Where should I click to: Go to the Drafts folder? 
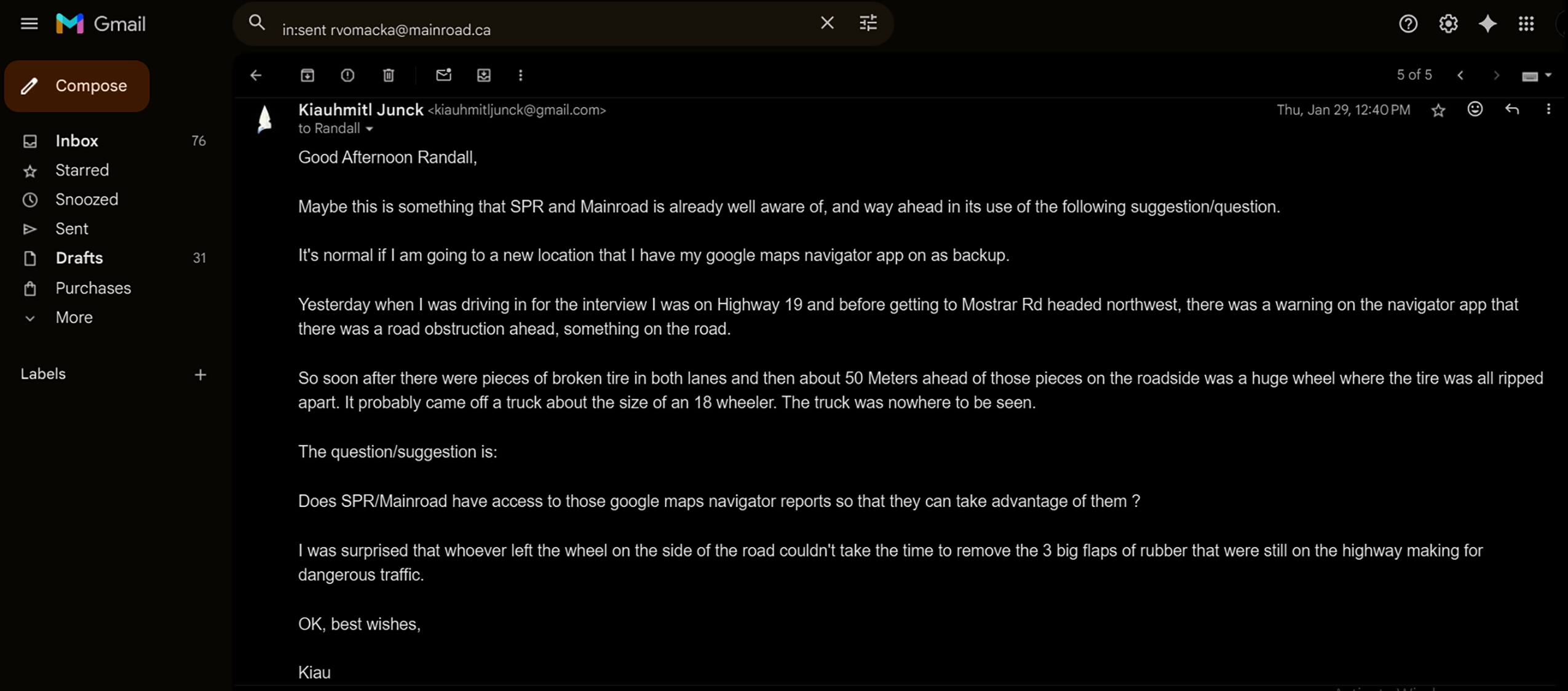pyautogui.click(x=79, y=258)
